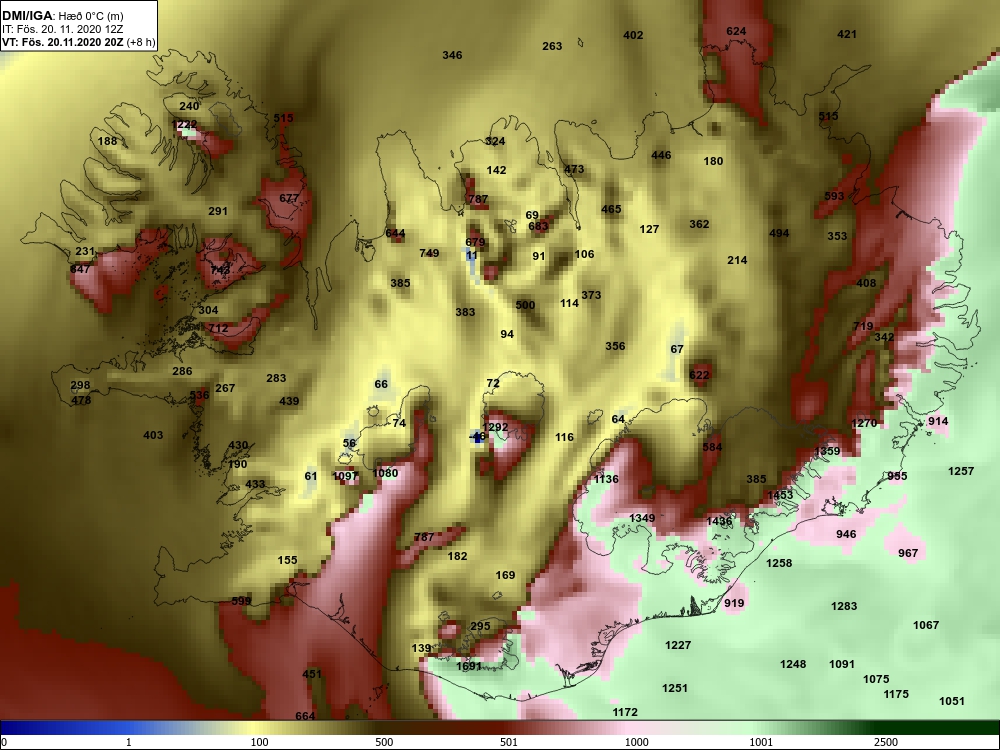Click the map value '644'
1000x750 pixels.
pyautogui.click(x=395, y=233)
